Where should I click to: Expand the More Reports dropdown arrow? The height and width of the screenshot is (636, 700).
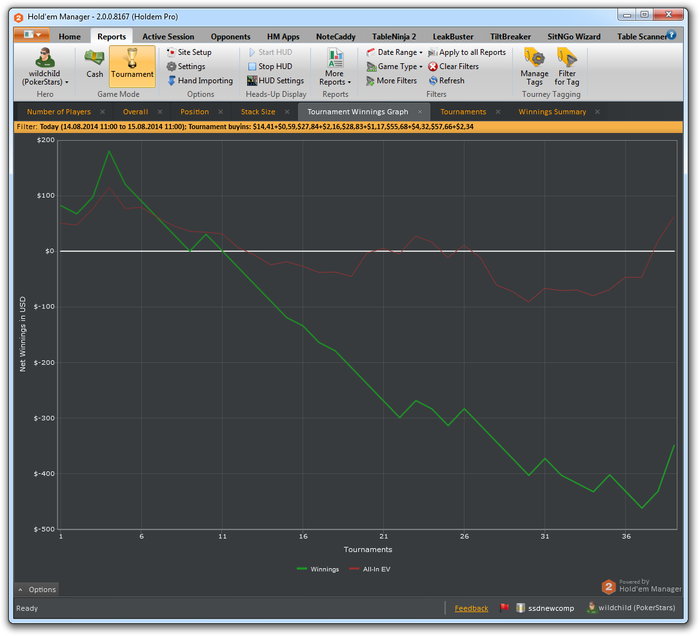350,82
